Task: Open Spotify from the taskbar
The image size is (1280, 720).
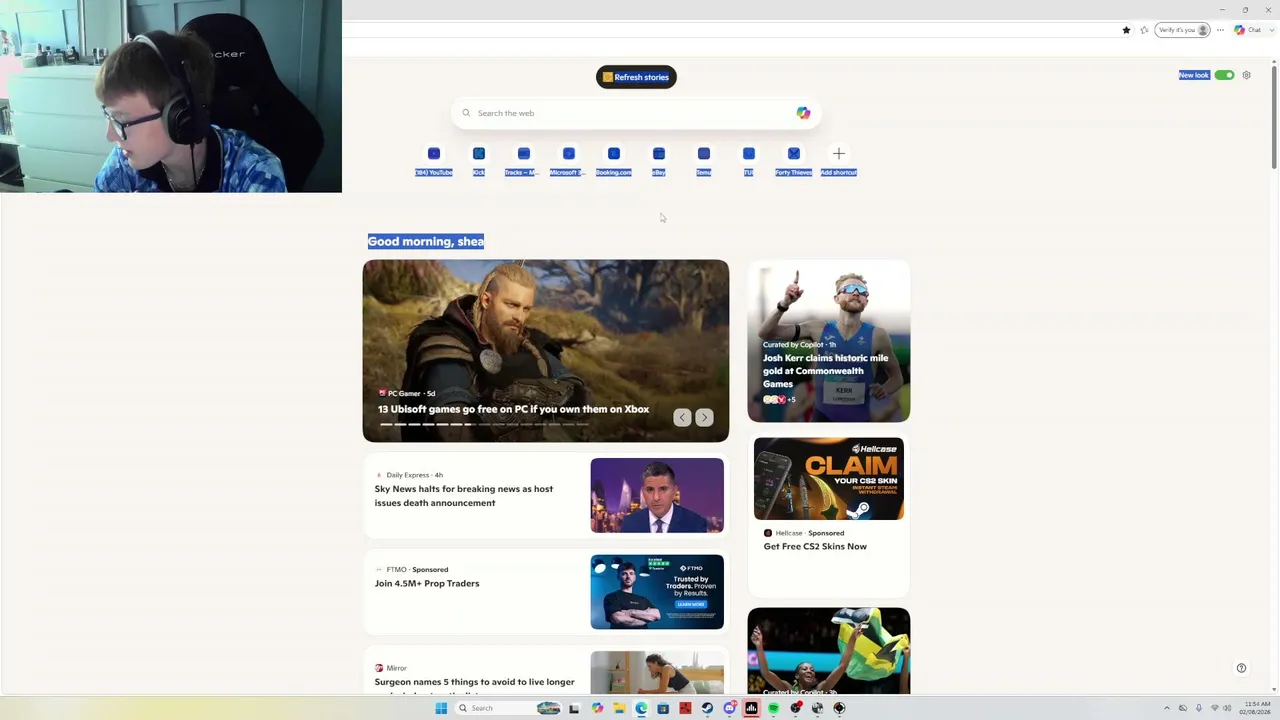Action: point(773,708)
